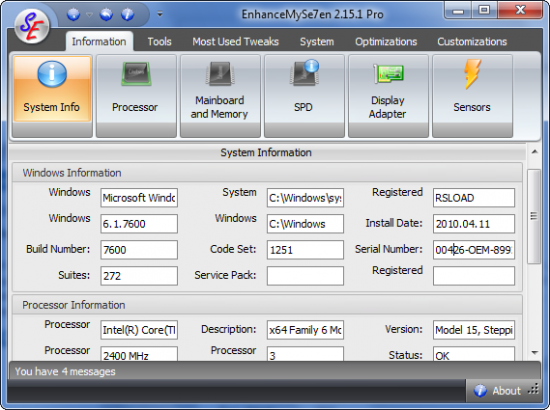Click the 'You have 4 messages' notice
550x410 pixels.
65,371
